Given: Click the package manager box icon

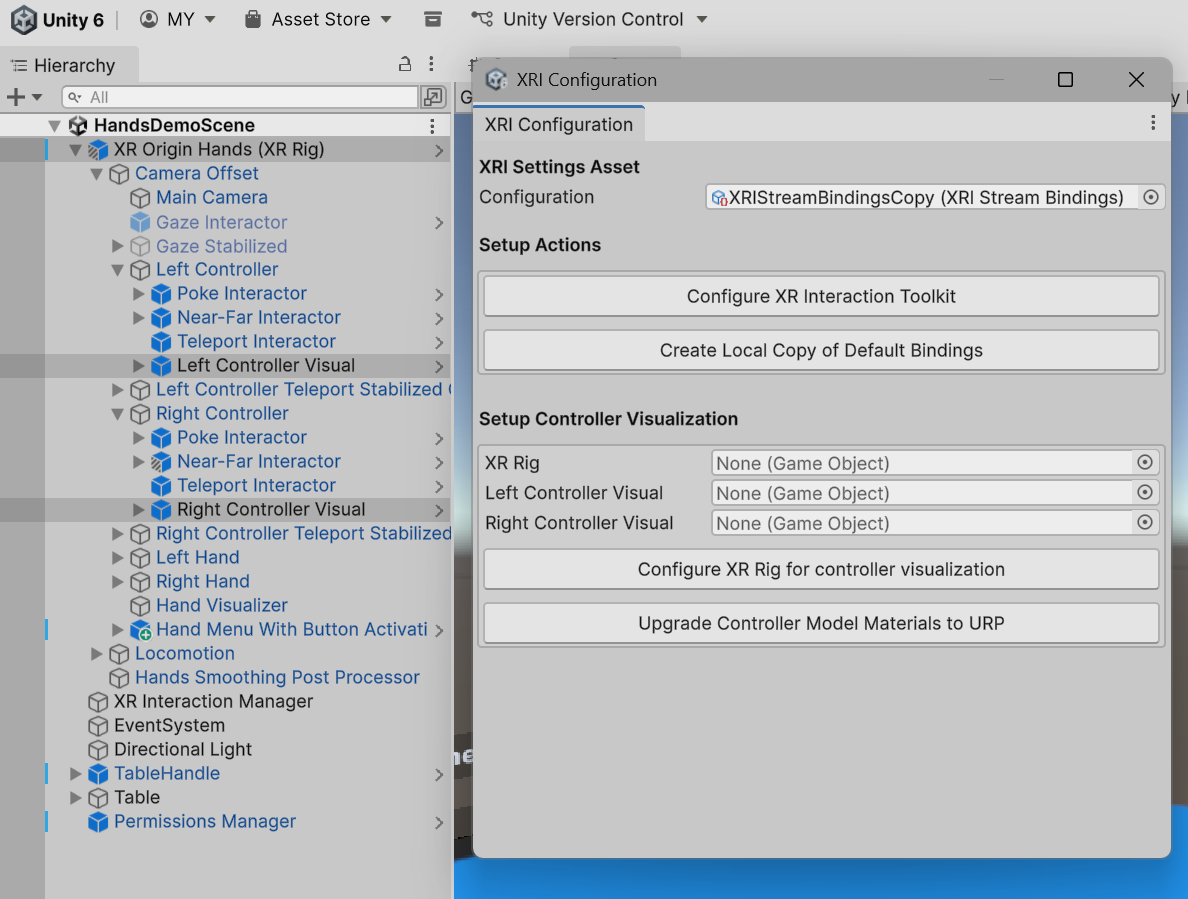Looking at the screenshot, I should 433,20.
